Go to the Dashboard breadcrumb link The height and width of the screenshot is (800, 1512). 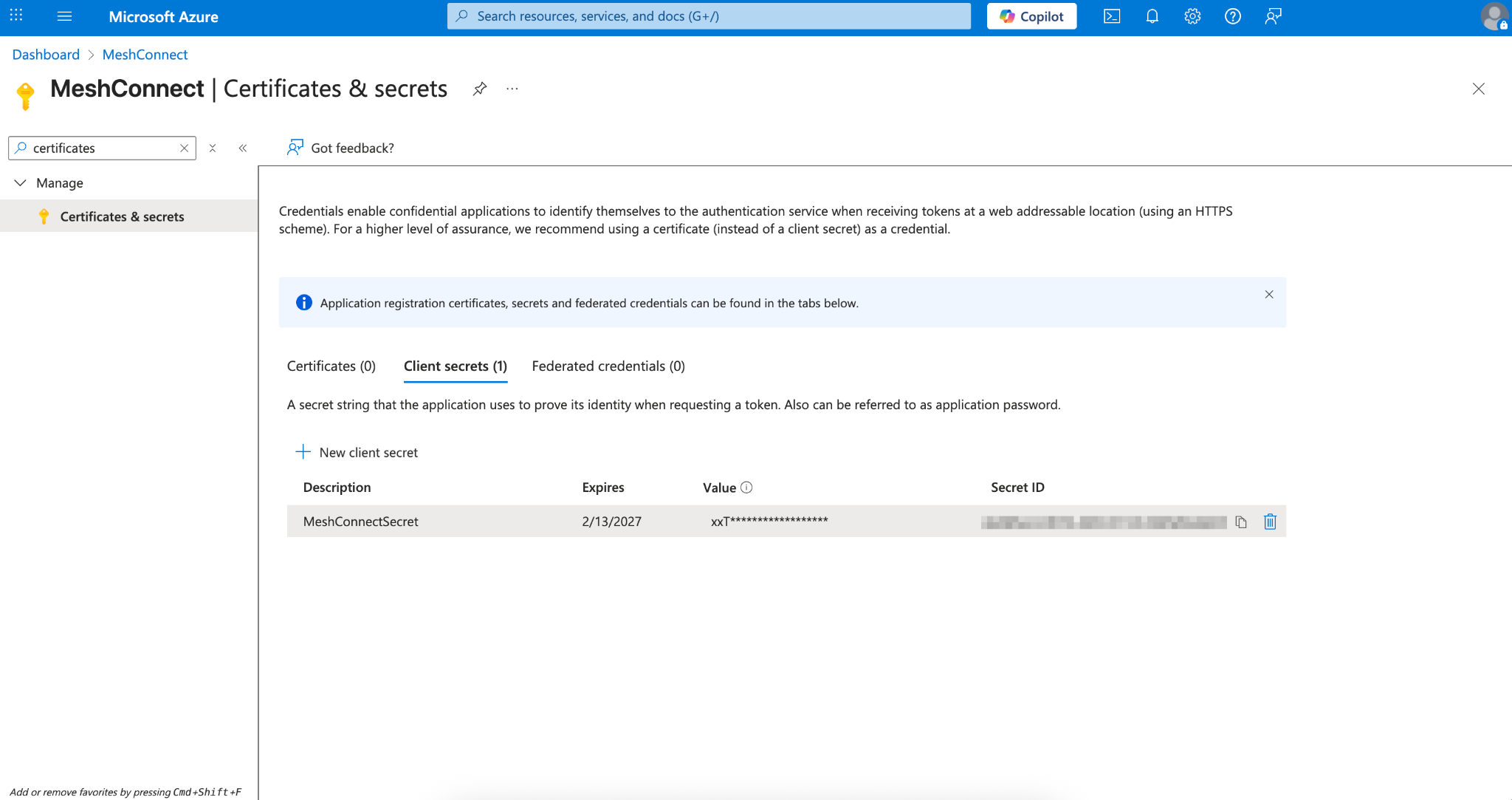point(46,55)
